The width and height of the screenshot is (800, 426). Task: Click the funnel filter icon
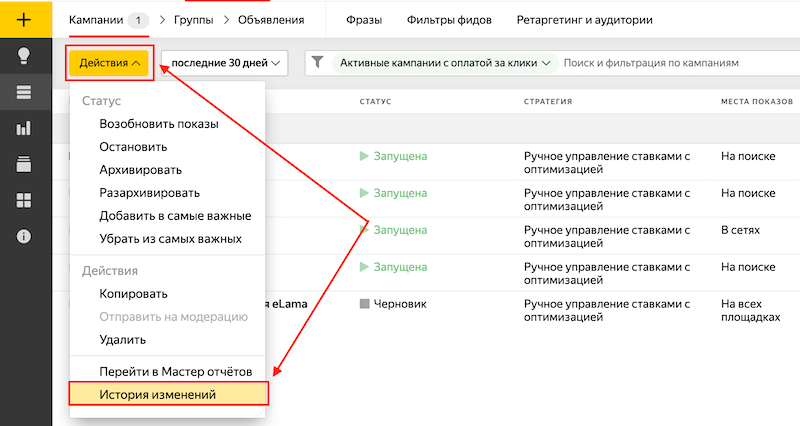tap(317, 63)
